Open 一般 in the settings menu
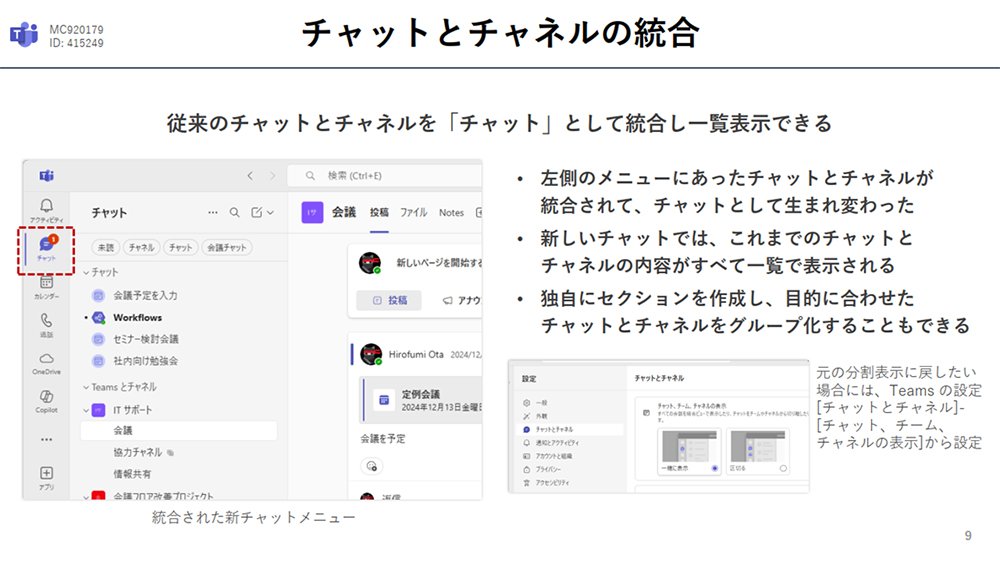The height and width of the screenshot is (562, 1000). [541, 403]
